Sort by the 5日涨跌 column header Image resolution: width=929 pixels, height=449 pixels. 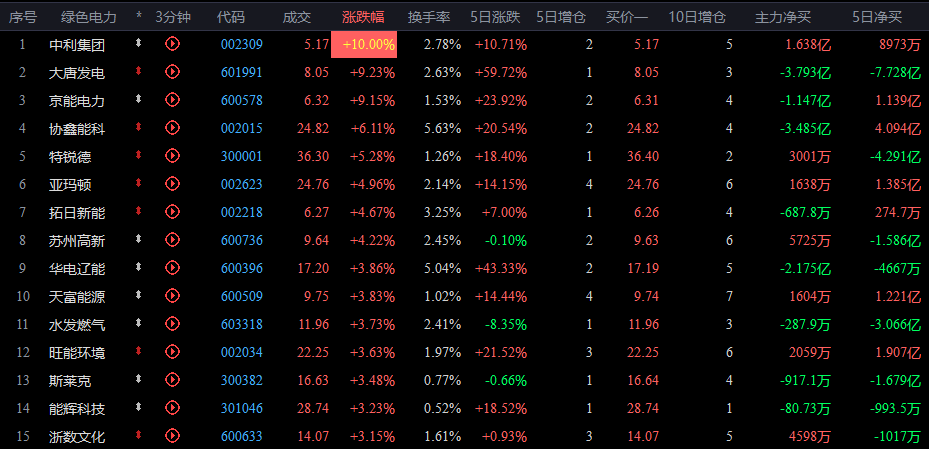(x=496, y=17)
